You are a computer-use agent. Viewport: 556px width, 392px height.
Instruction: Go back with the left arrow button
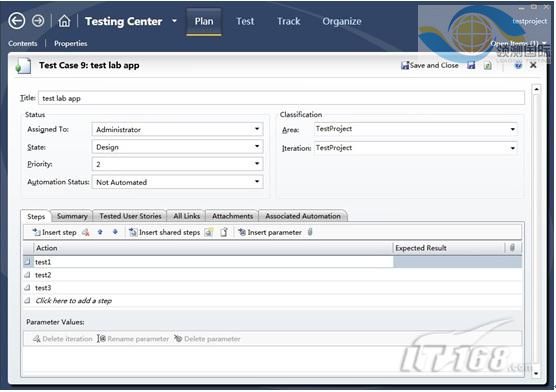(17, 21)
